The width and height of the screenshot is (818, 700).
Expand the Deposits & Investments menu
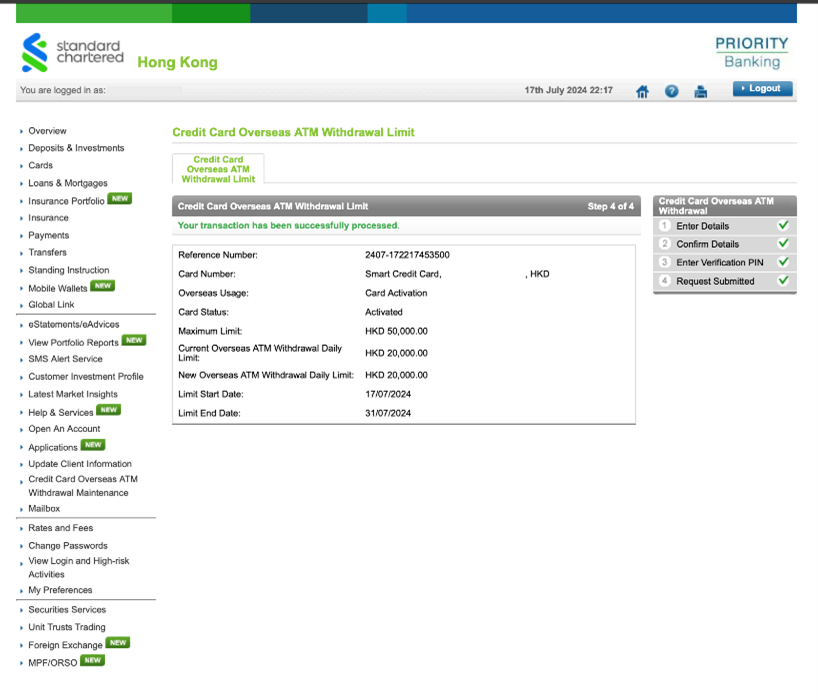pos(76,148)
